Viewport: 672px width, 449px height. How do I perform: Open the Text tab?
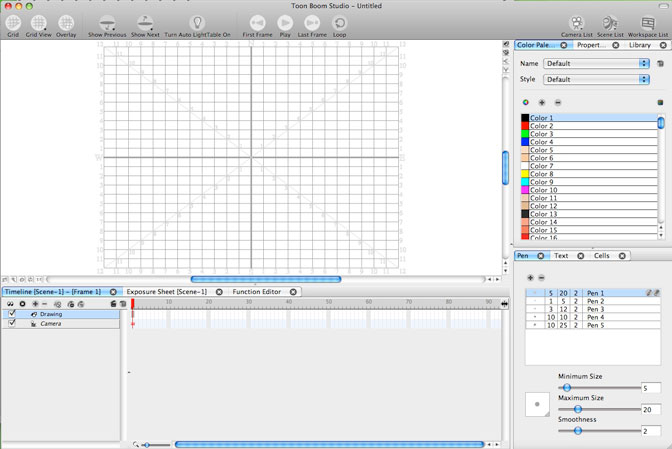pos(561,256)
